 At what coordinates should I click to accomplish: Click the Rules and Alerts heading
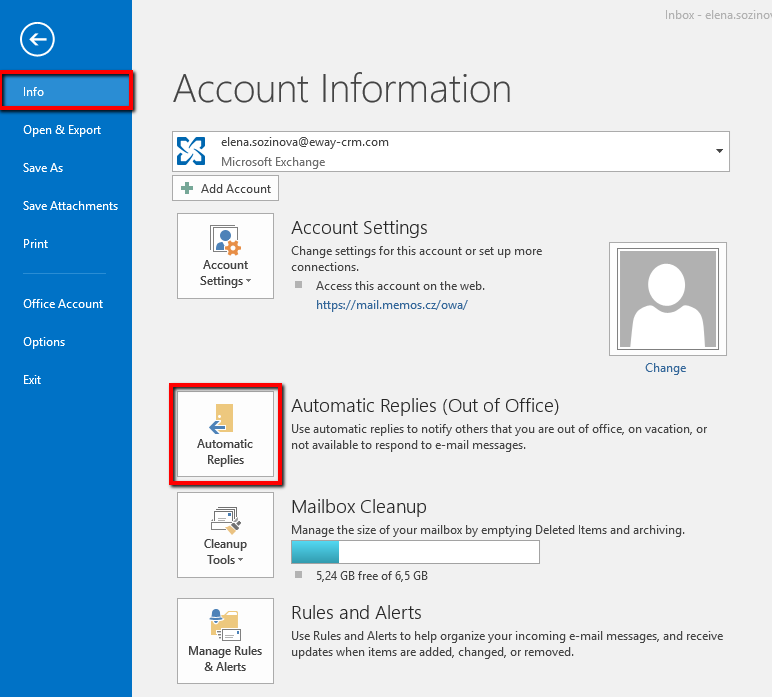coord(356,612)
